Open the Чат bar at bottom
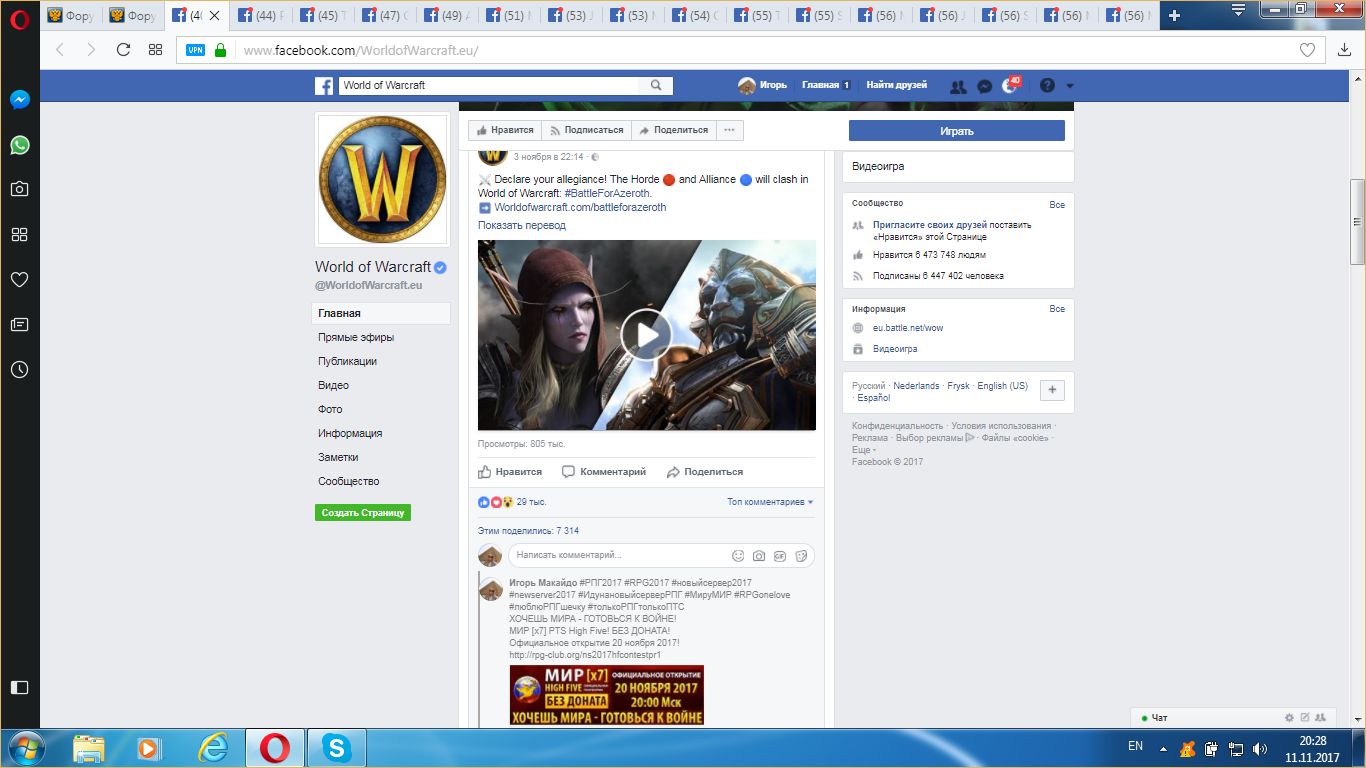 pyautogui.click(x=1234, y=718)
